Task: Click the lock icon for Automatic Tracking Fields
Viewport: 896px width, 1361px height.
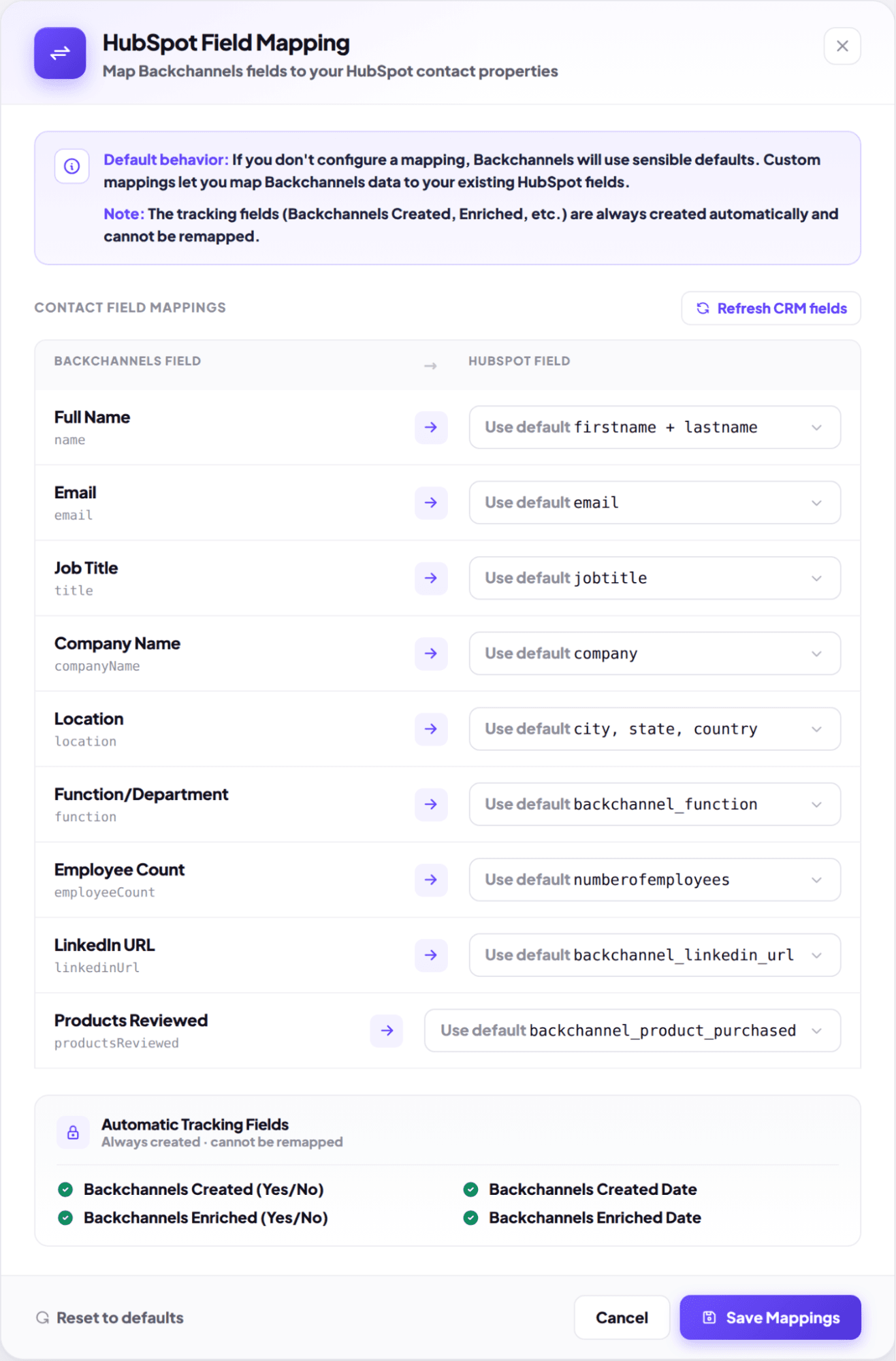Action: pos(73,1133)
